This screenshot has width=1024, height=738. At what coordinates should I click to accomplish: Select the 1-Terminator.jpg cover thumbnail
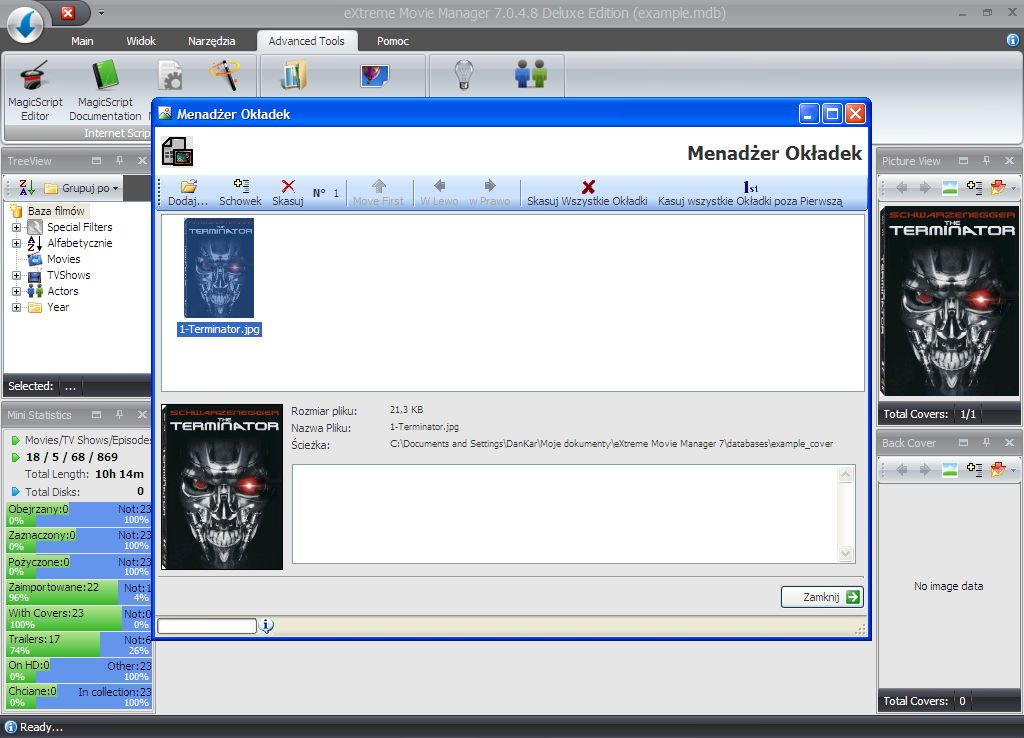tap(219, 277)
